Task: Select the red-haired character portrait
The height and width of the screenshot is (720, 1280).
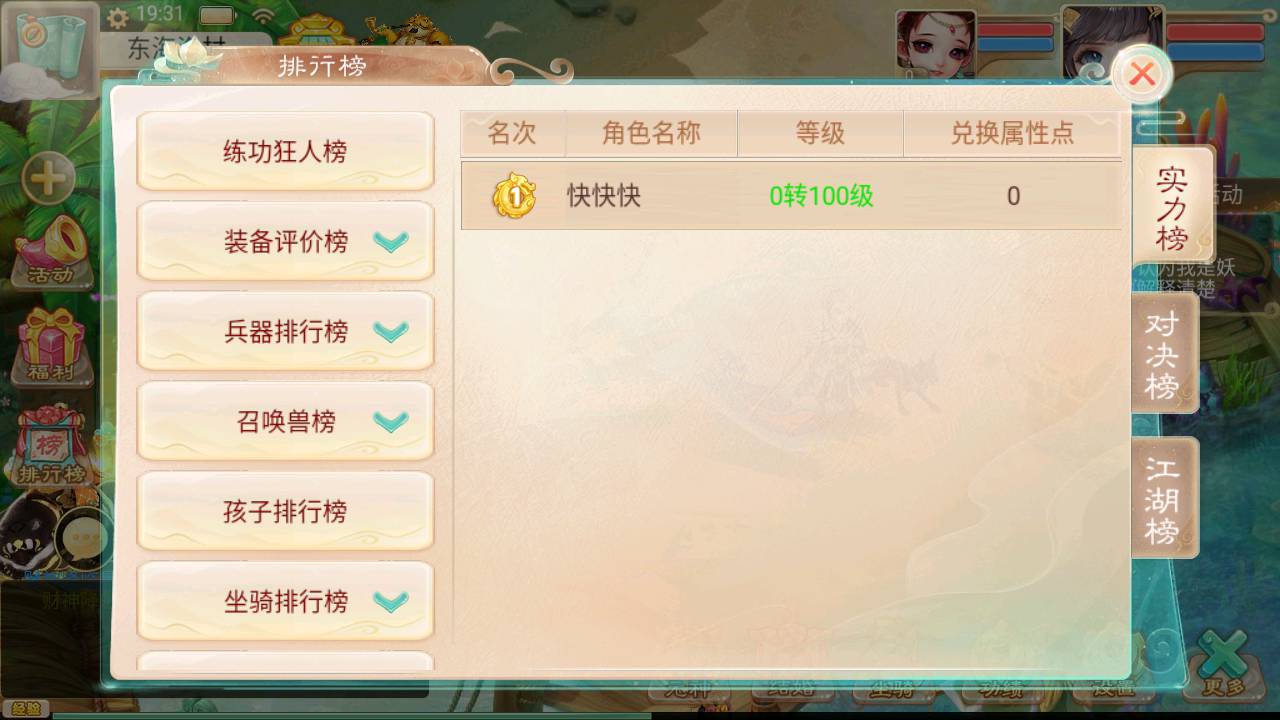Action: pos(935,44)
